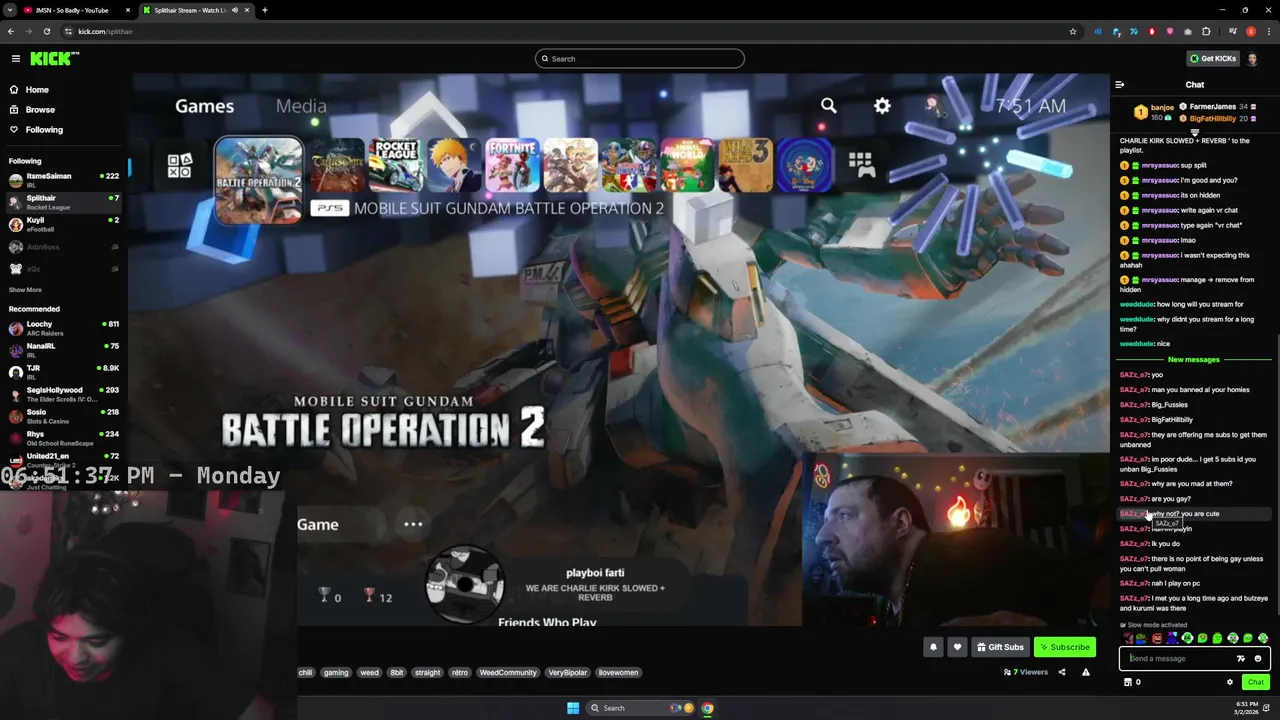The image size is (1280, 720).
Task: Click the 'WeedCommunity' stream tag
Action: coord(508,673)
